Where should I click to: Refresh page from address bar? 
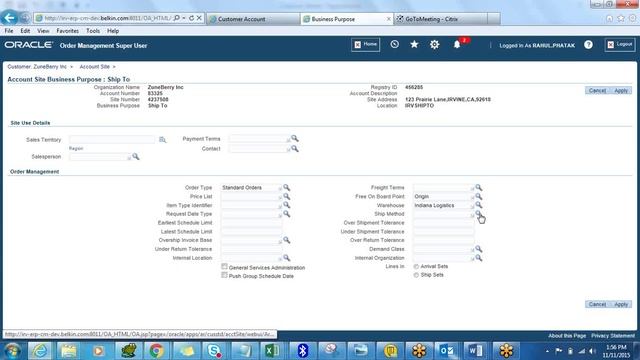tap(191, 18)
